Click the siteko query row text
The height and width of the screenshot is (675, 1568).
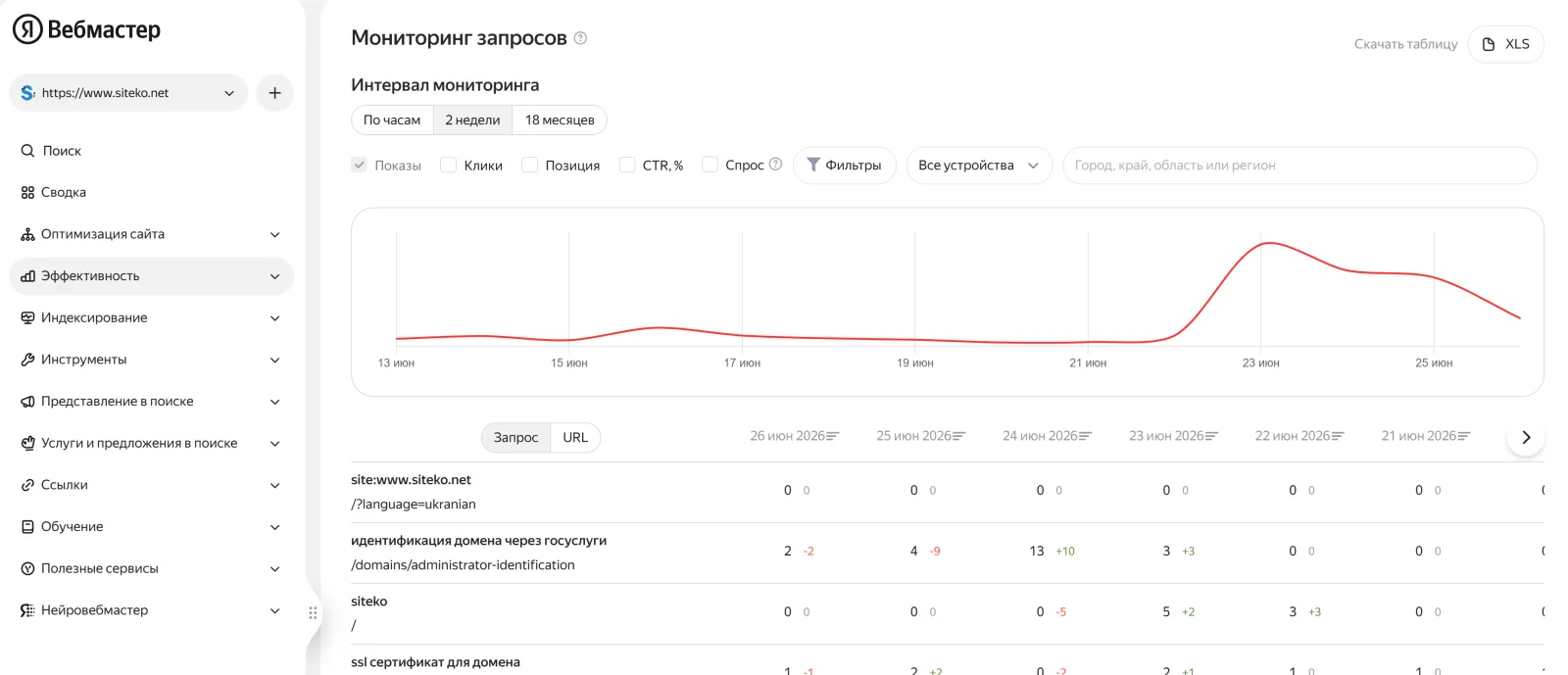point(369,602)
